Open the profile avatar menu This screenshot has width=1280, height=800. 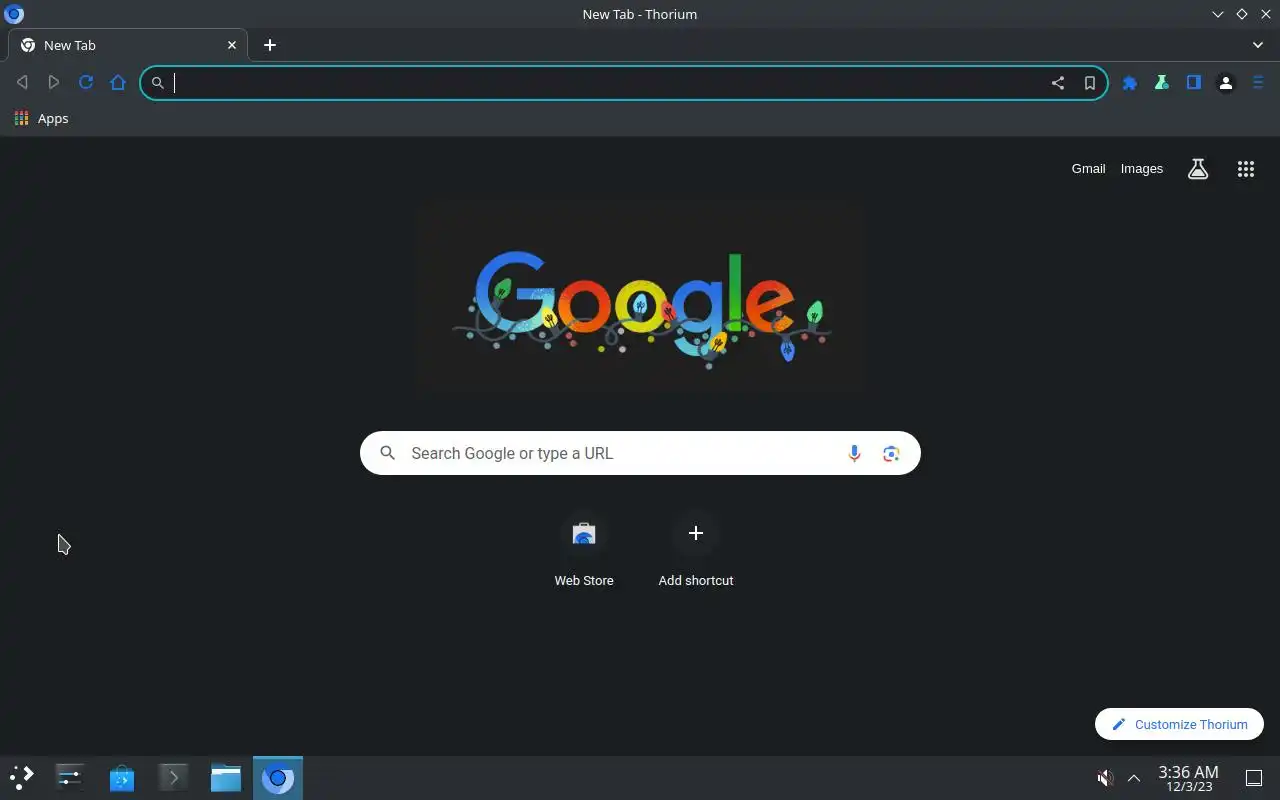[1226, 83]
